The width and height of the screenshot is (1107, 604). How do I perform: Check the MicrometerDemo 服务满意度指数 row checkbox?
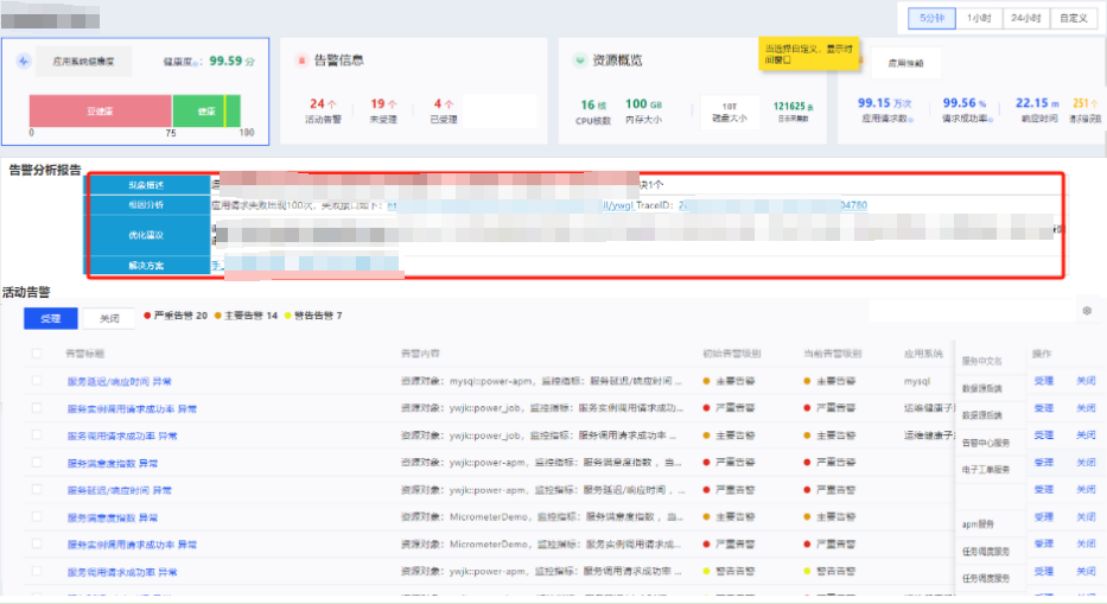click(x=37, y=517)
